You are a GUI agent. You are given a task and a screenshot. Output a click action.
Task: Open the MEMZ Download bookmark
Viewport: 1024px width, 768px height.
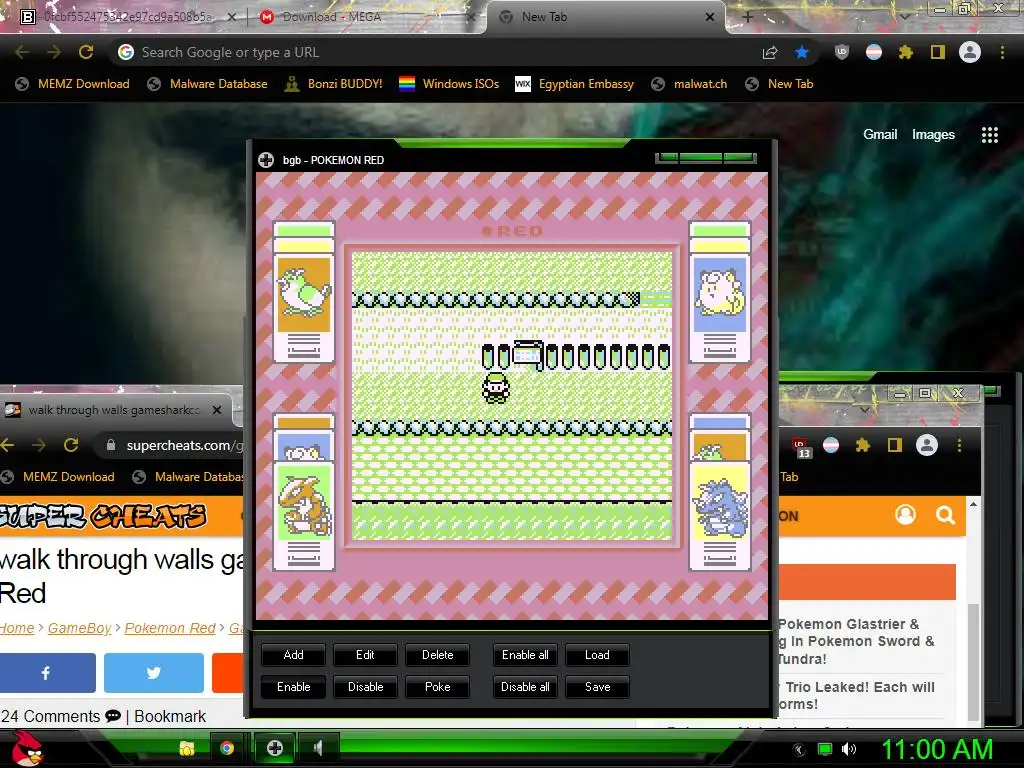click(x=72, y=84)
